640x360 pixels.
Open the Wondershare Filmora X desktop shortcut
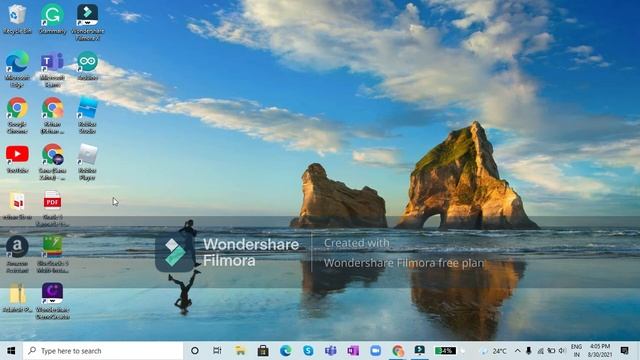point(87,22)
